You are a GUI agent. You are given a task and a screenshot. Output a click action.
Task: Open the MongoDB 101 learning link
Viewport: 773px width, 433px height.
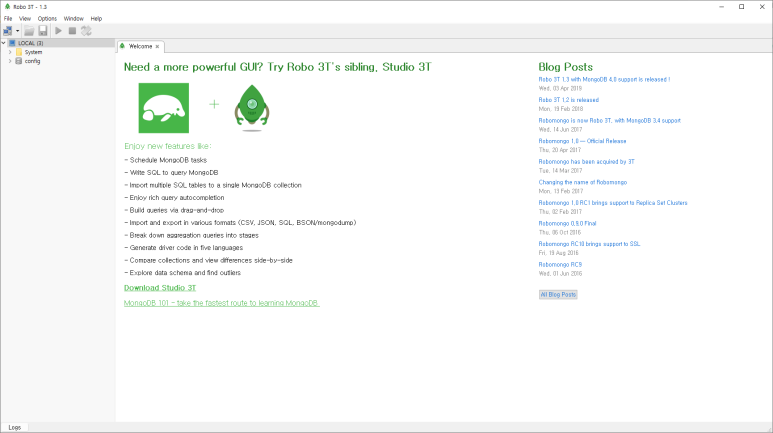[x=221, y=303]
